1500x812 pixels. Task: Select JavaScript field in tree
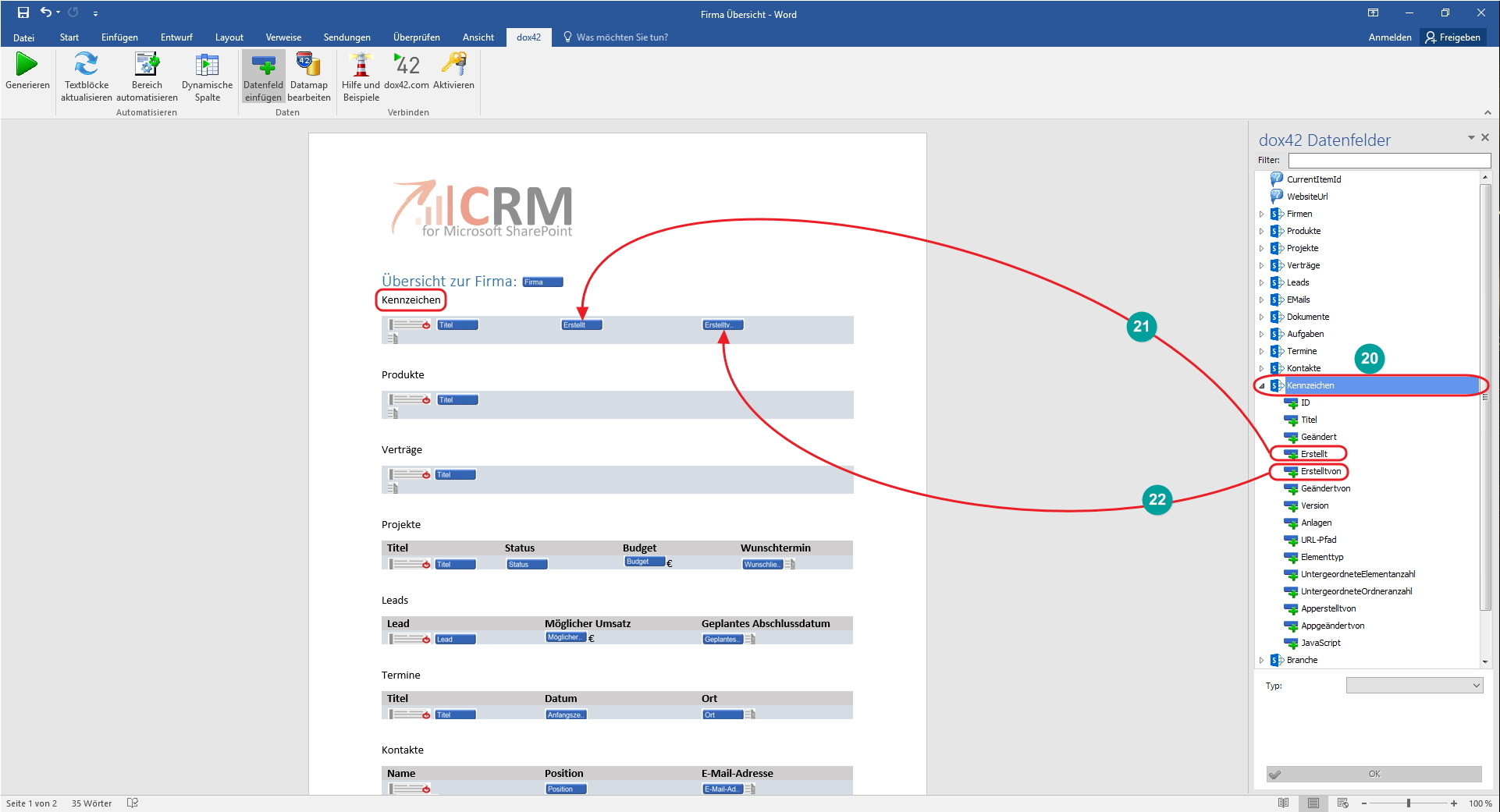[1320, 643]
